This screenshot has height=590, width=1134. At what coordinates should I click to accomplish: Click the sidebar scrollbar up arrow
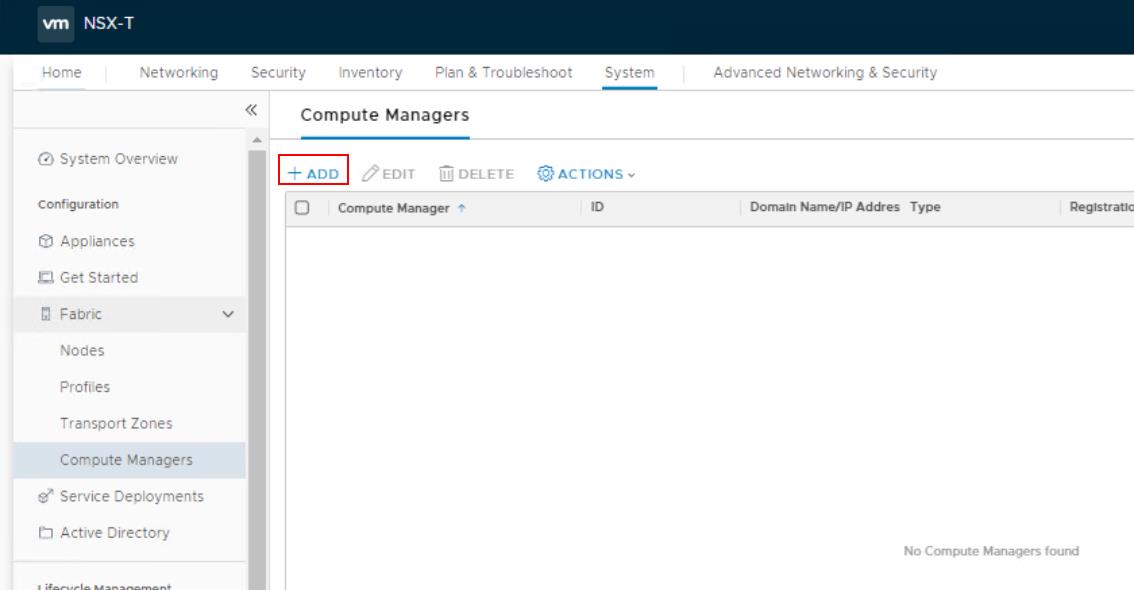tap(257, 140)
